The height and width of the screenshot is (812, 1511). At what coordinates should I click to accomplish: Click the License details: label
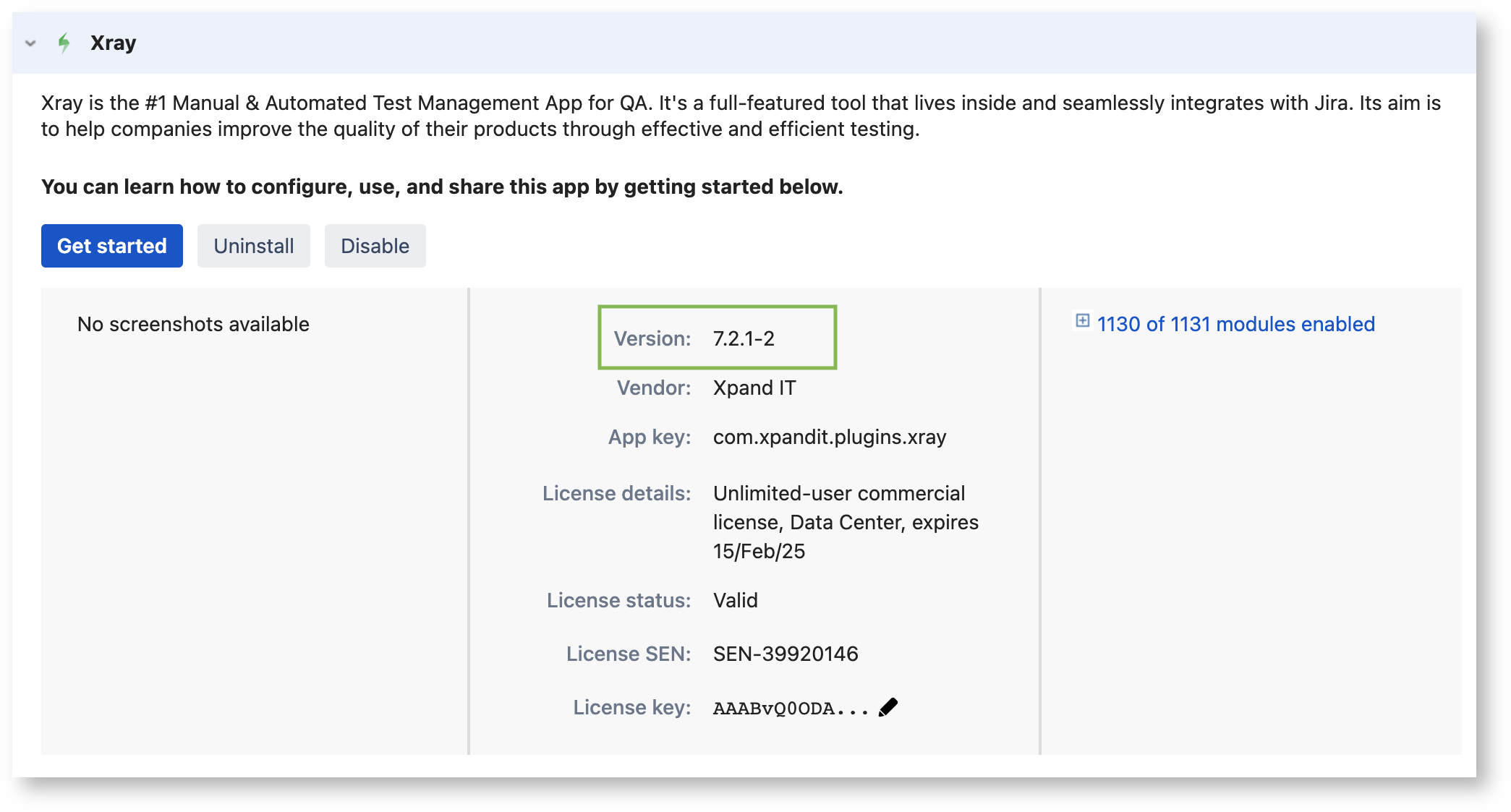coord(617,494)
